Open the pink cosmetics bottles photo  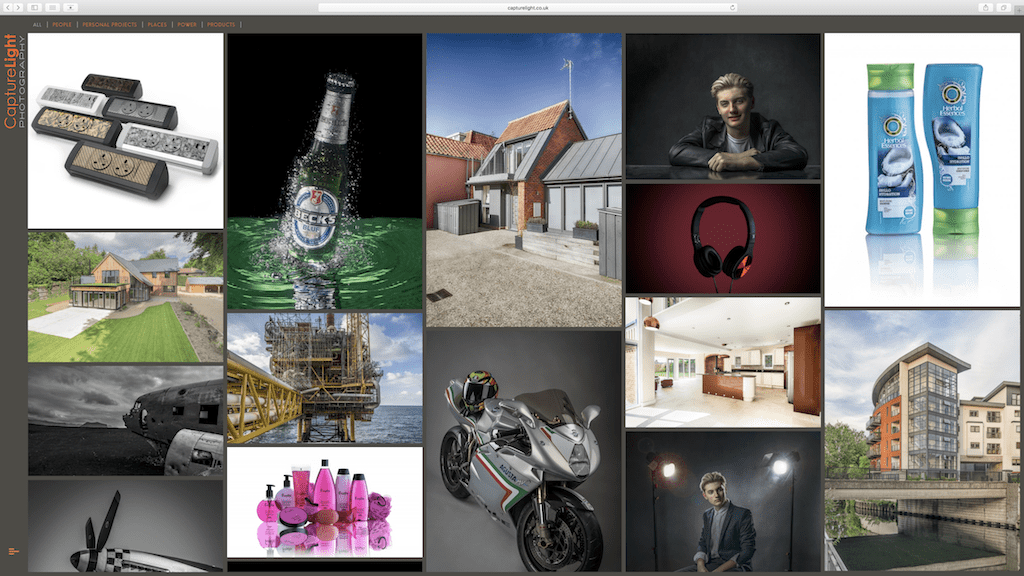click(325, 502)
